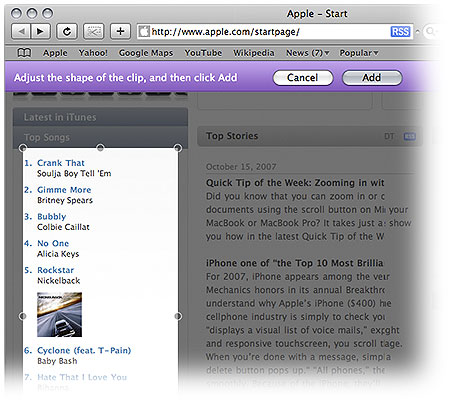The height and width of the screenshot is (407, 450).
Task: Click the artist name Britney Spears
Action: click(x=65, y=200)
